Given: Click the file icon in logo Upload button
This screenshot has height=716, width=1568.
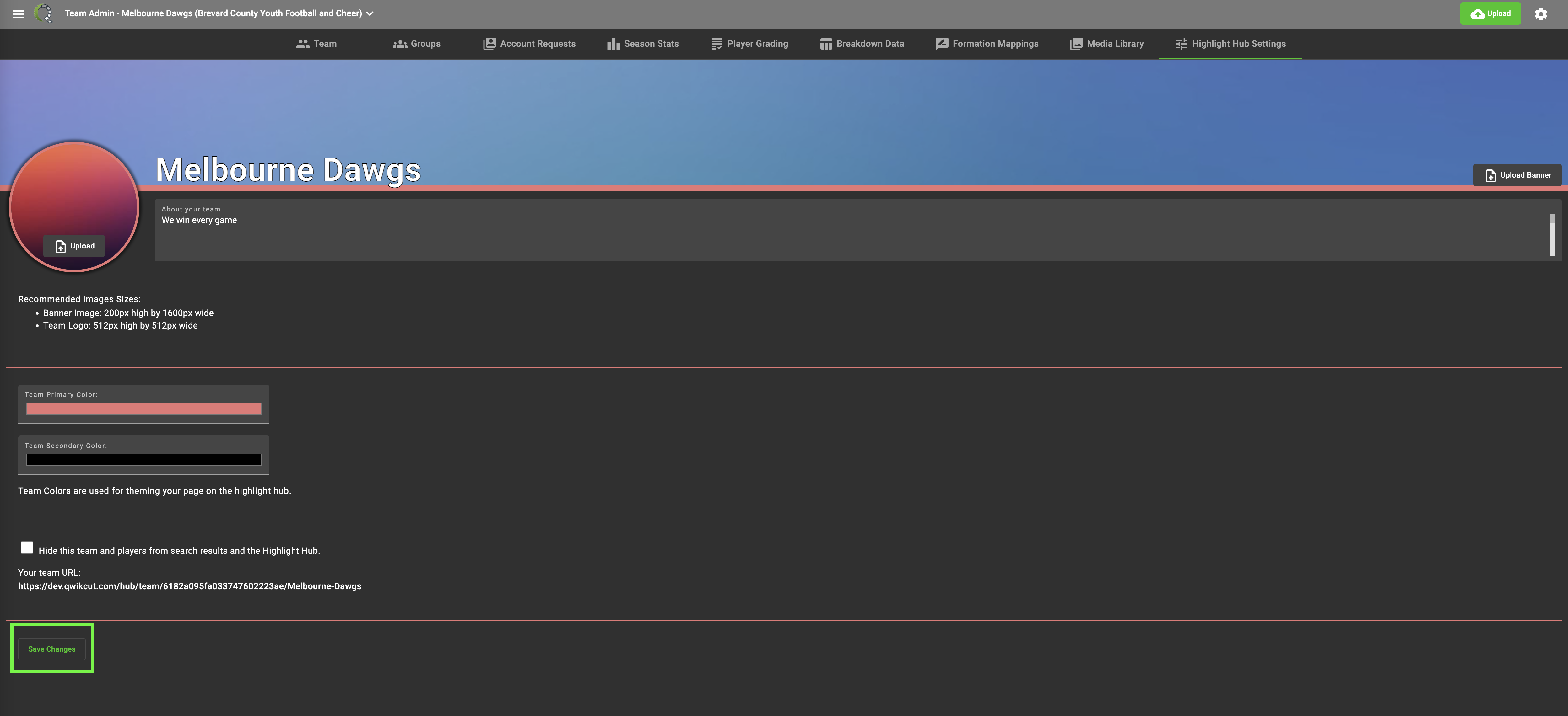Looking at the screenshot, I should 60,246.
